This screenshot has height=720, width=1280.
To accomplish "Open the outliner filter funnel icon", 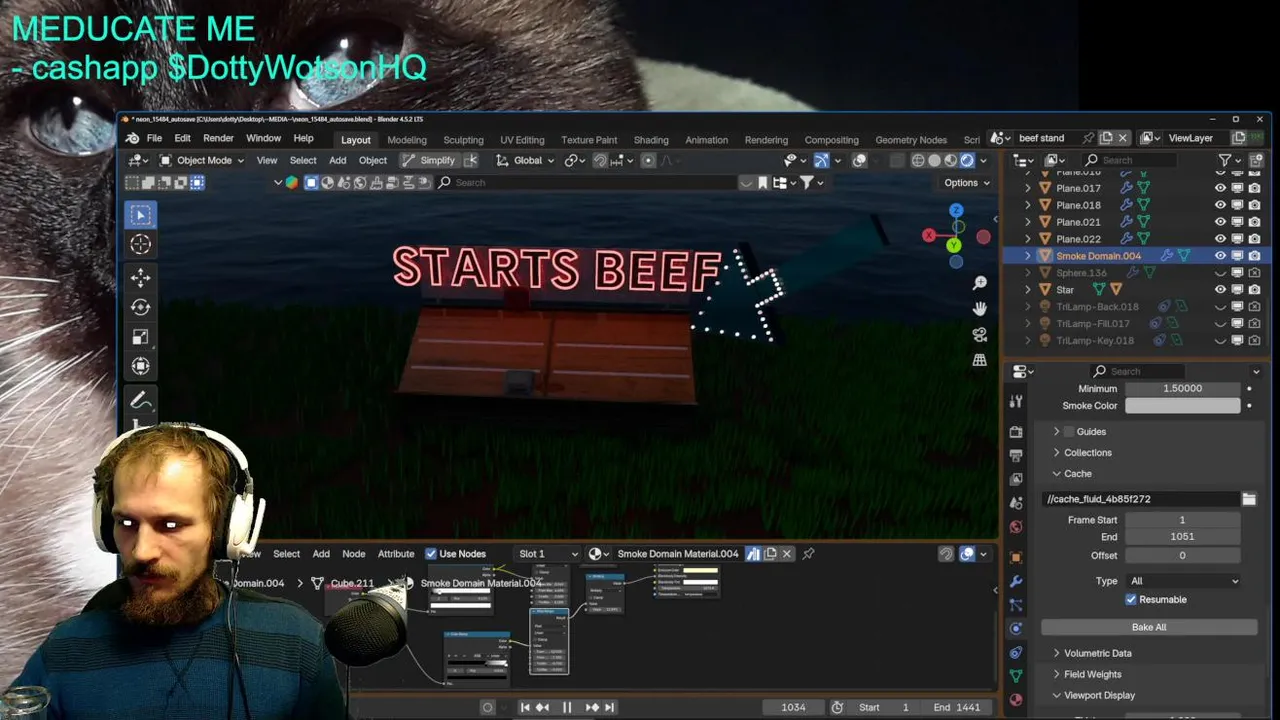I will (x=1225, y=160).
